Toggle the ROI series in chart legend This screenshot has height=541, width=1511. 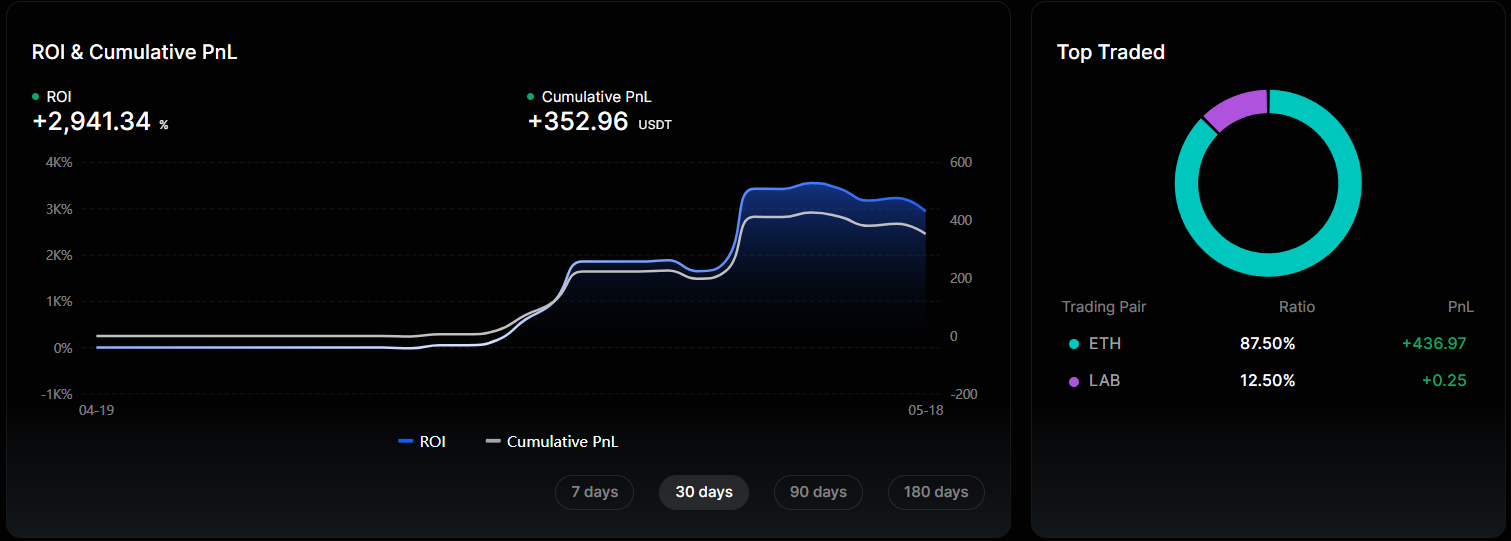coord(422,441)
